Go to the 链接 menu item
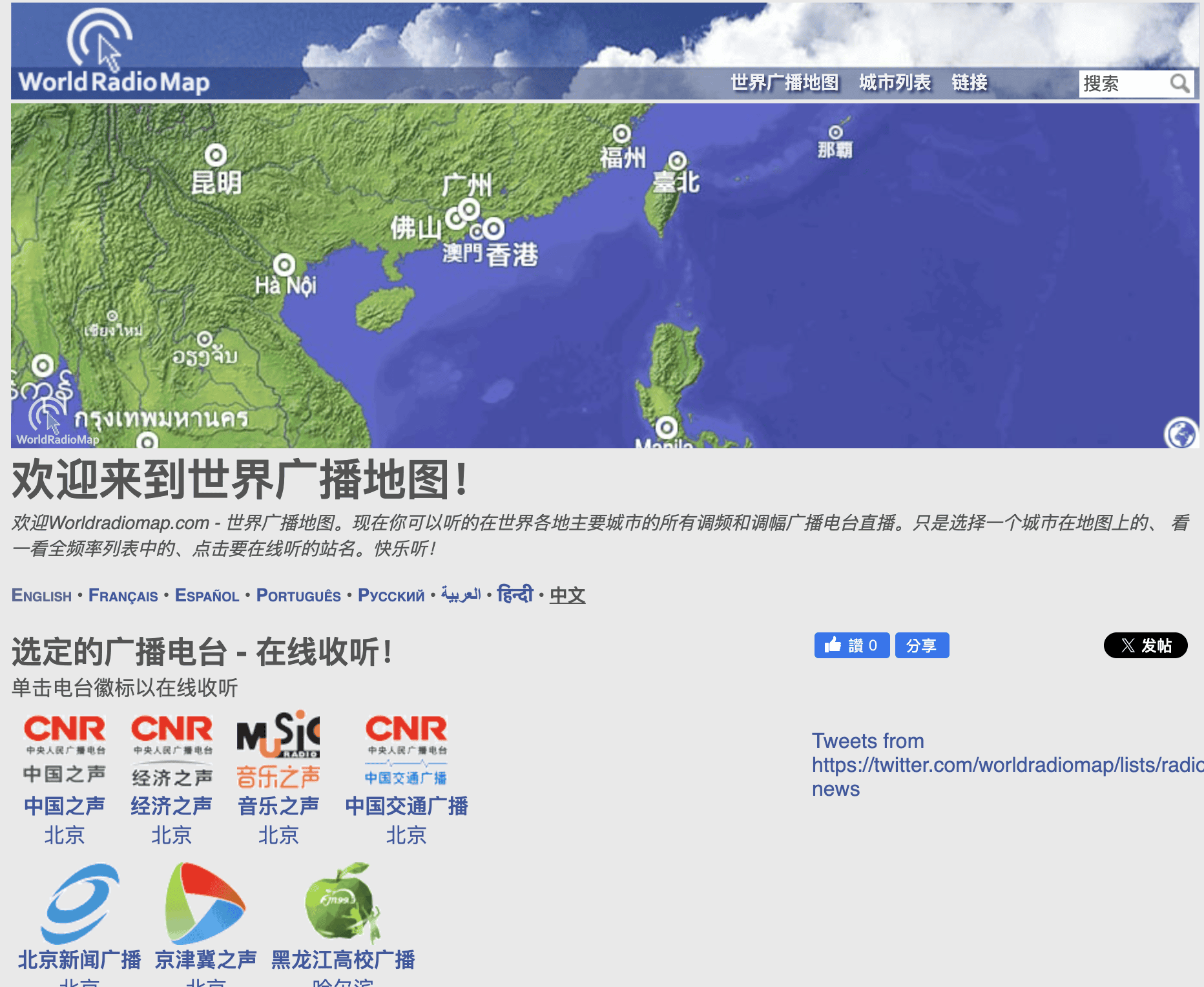The image size is (1204, 987). tap(969, 83)
